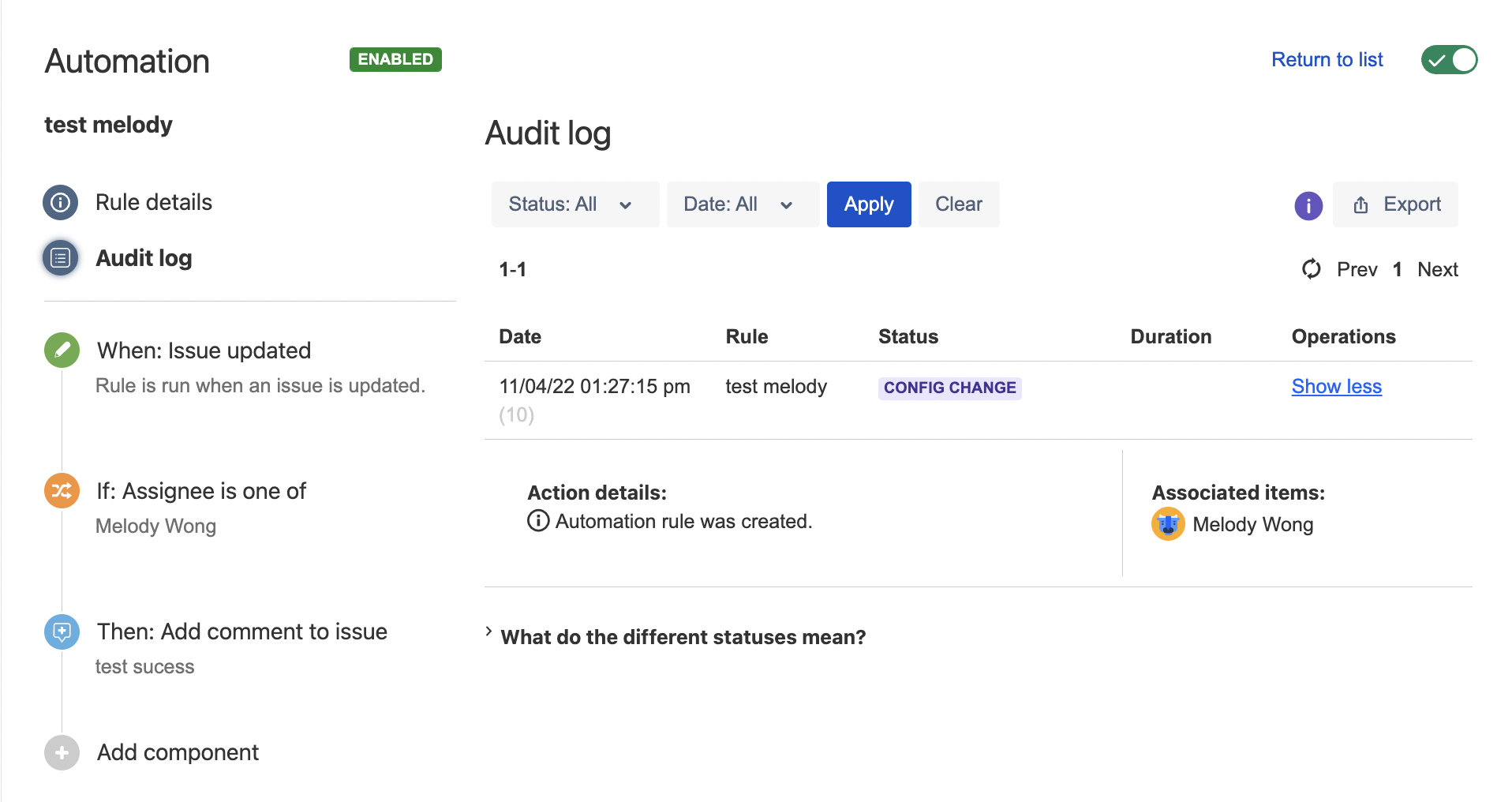The height and width of the screenshot is (802, 1512).
Task: Click the test sucess comment text
Action: click(144, 667)
